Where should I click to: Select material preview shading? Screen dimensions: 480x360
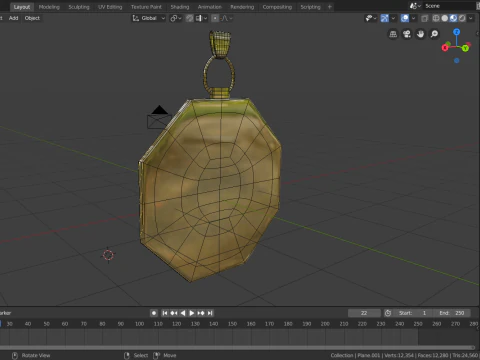click(x=453, y=18)
